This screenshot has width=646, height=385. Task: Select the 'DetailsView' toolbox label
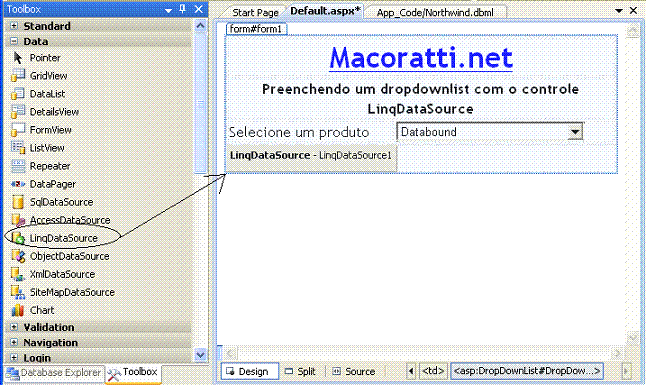tap(54, 112)
